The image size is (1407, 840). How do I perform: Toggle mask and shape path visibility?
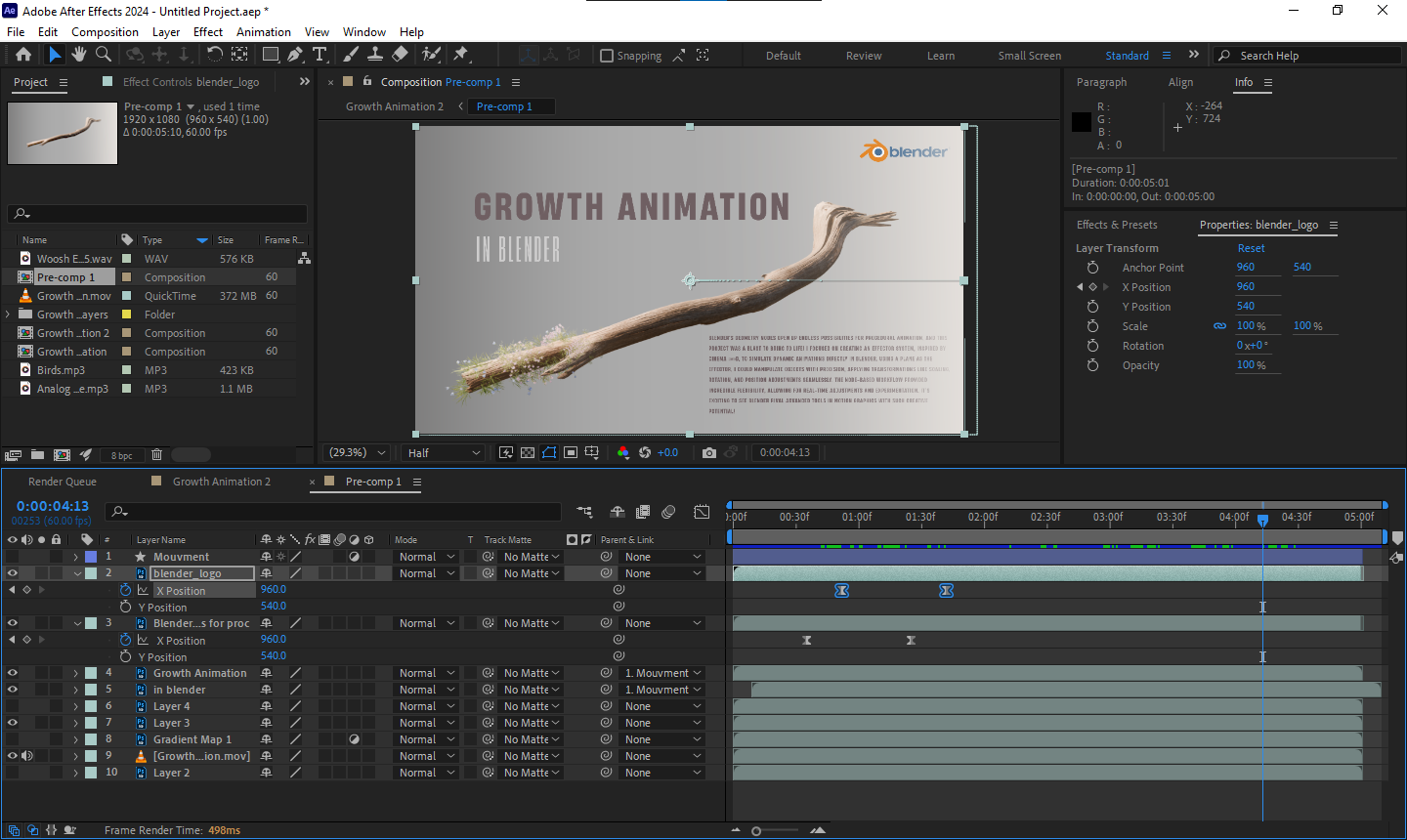coord(549,452)
